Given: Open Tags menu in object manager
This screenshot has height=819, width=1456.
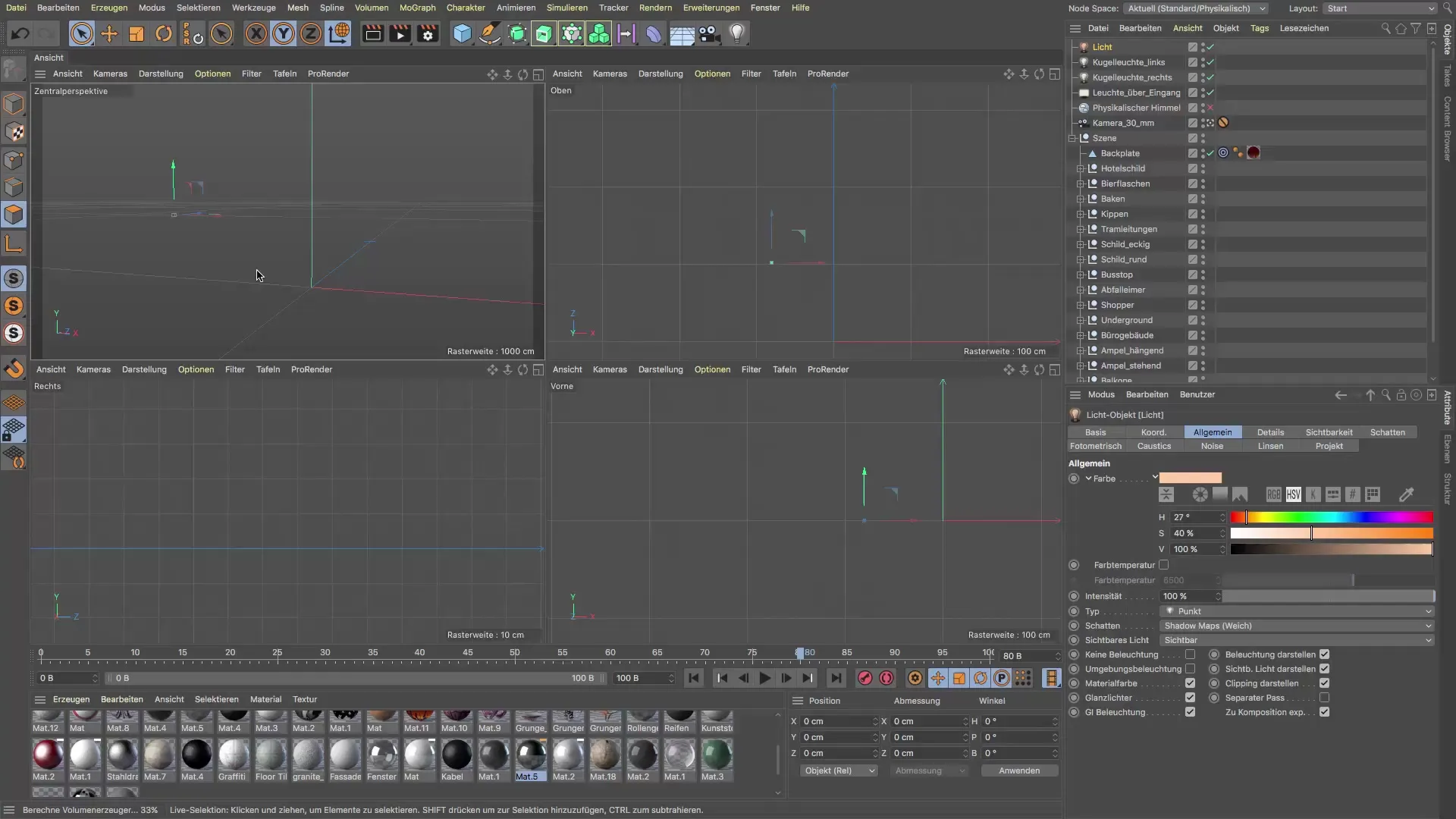Looking at the screenshot, I should [1260, 28].
